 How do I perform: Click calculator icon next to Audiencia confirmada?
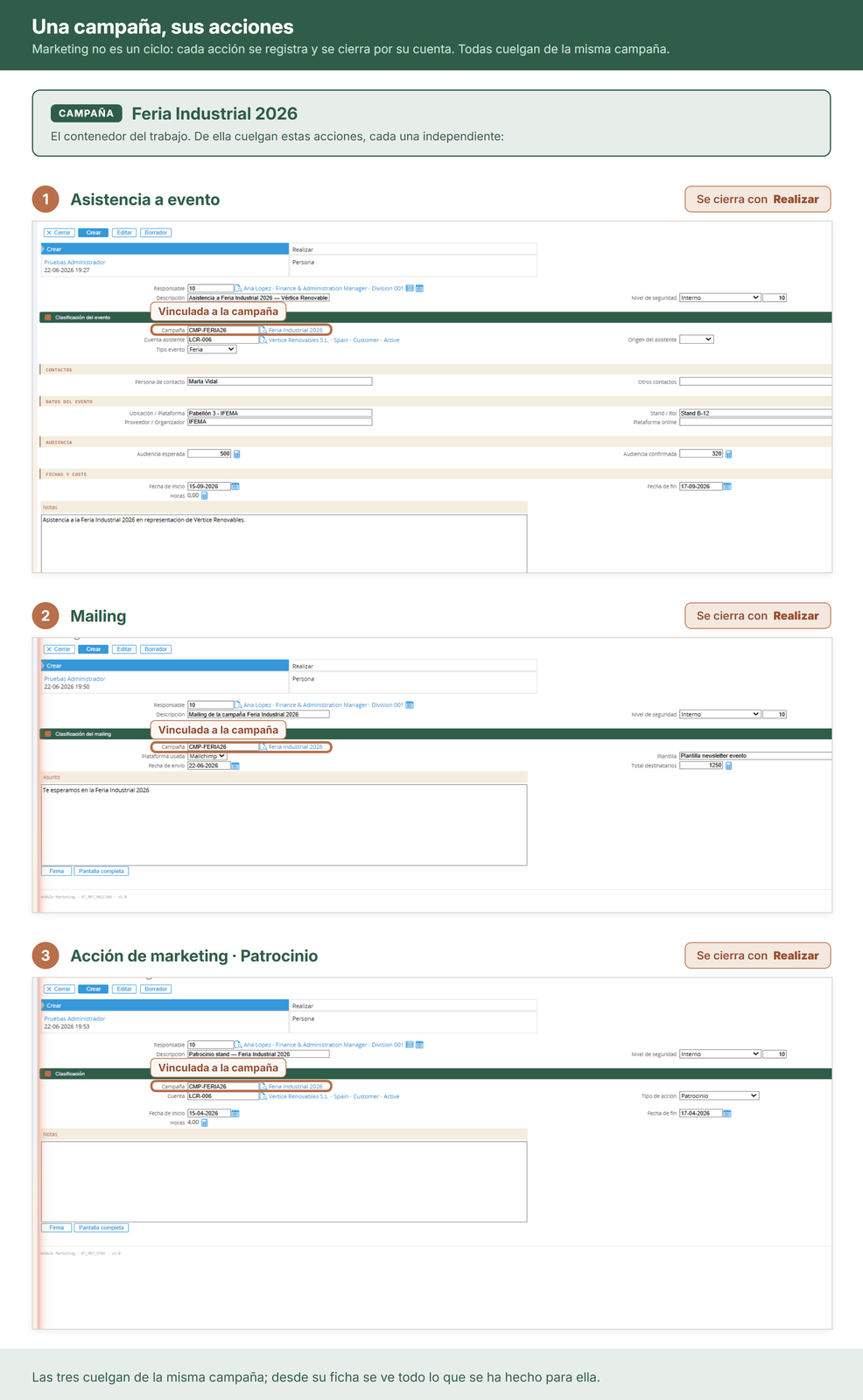point(729,454)
